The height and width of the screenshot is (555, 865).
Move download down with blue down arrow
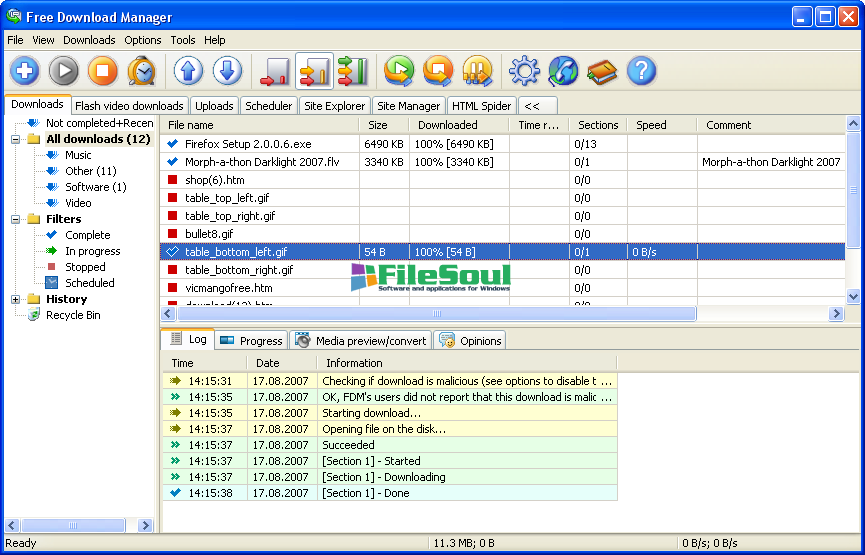click(x=227, y=71)
